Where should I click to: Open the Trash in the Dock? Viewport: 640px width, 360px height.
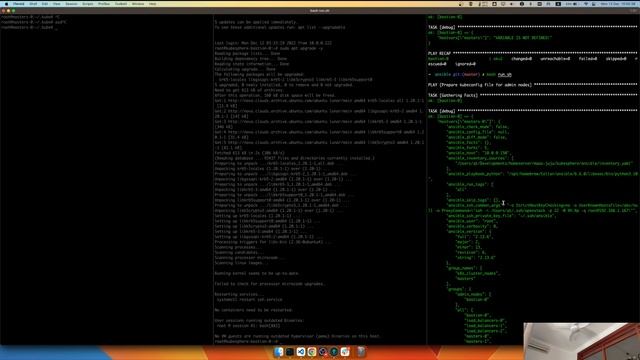pos(361,351)
